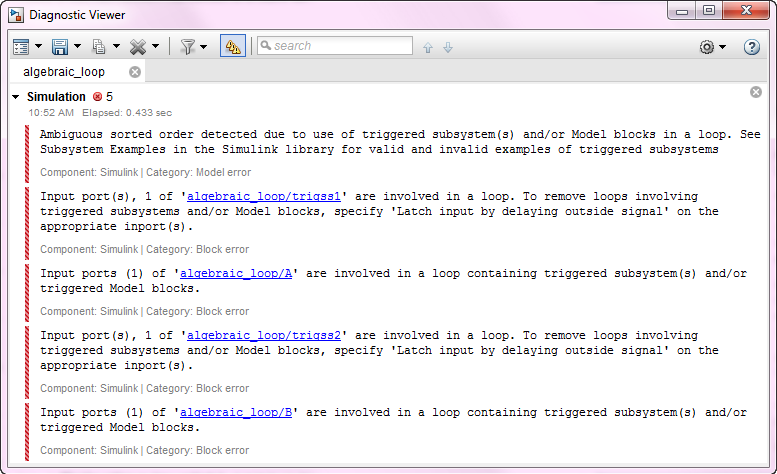
Task: Open dropdown arrow next to Filter icon
Action: 204,47
